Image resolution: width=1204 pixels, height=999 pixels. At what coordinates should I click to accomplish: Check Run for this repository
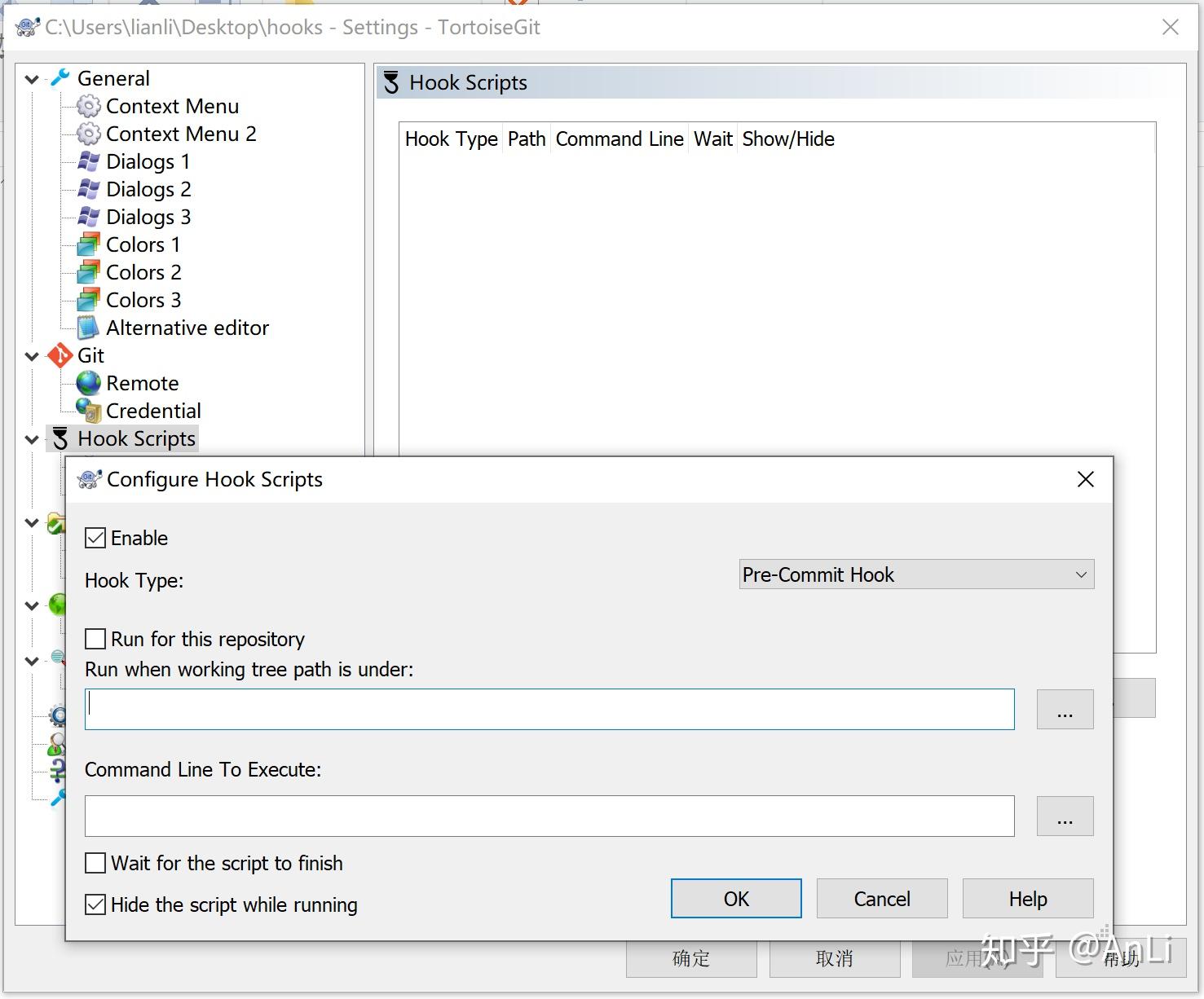click(95, 639)
